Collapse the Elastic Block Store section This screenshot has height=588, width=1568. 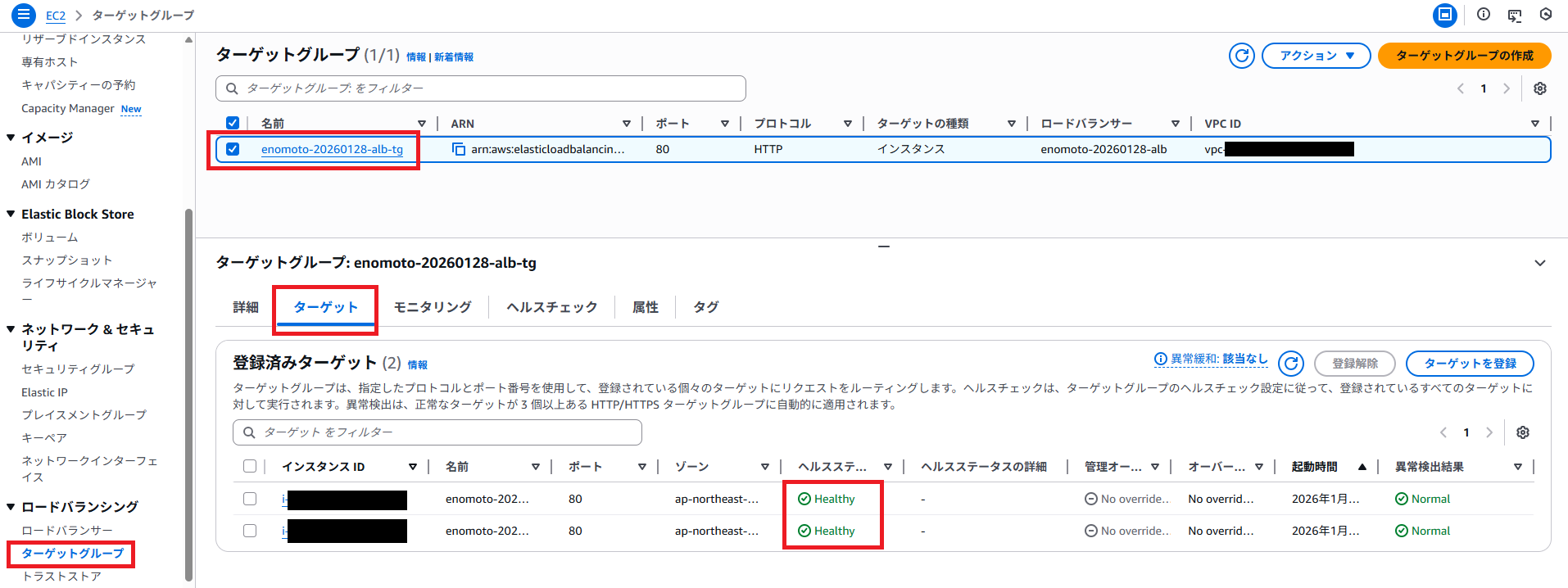pos(11,214)
